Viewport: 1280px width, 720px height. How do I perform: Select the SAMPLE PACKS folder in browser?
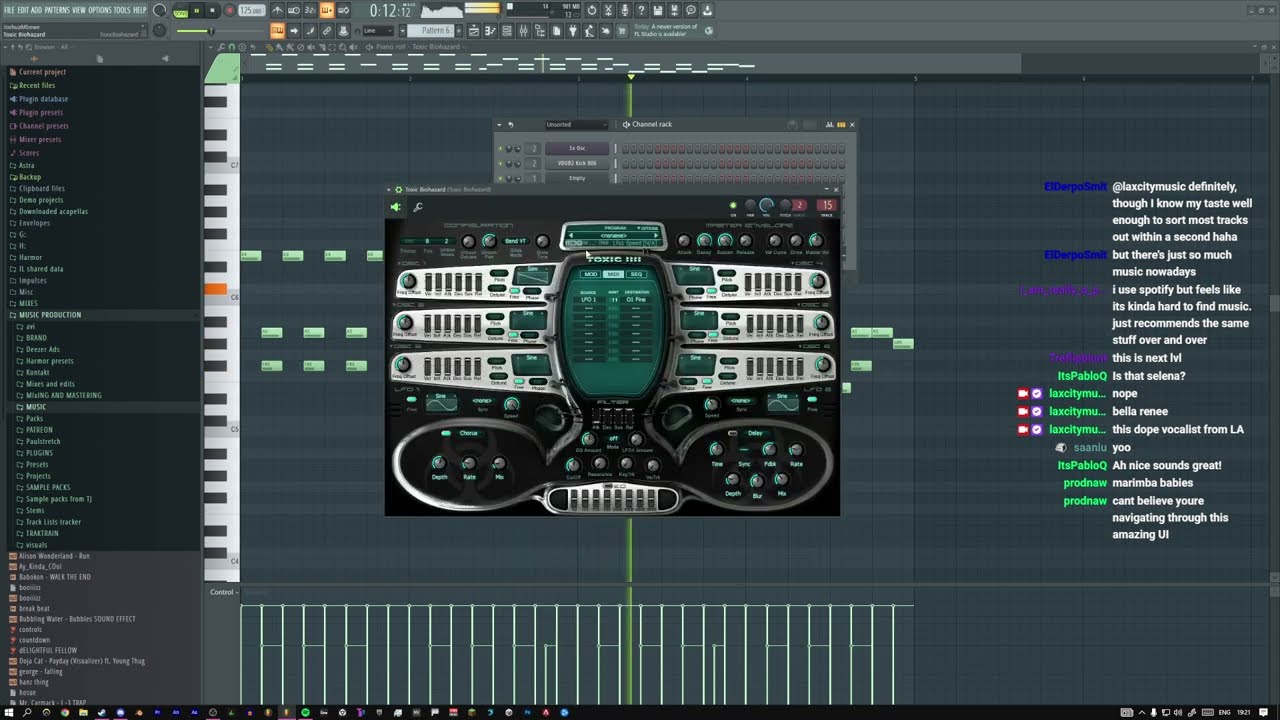48,488
